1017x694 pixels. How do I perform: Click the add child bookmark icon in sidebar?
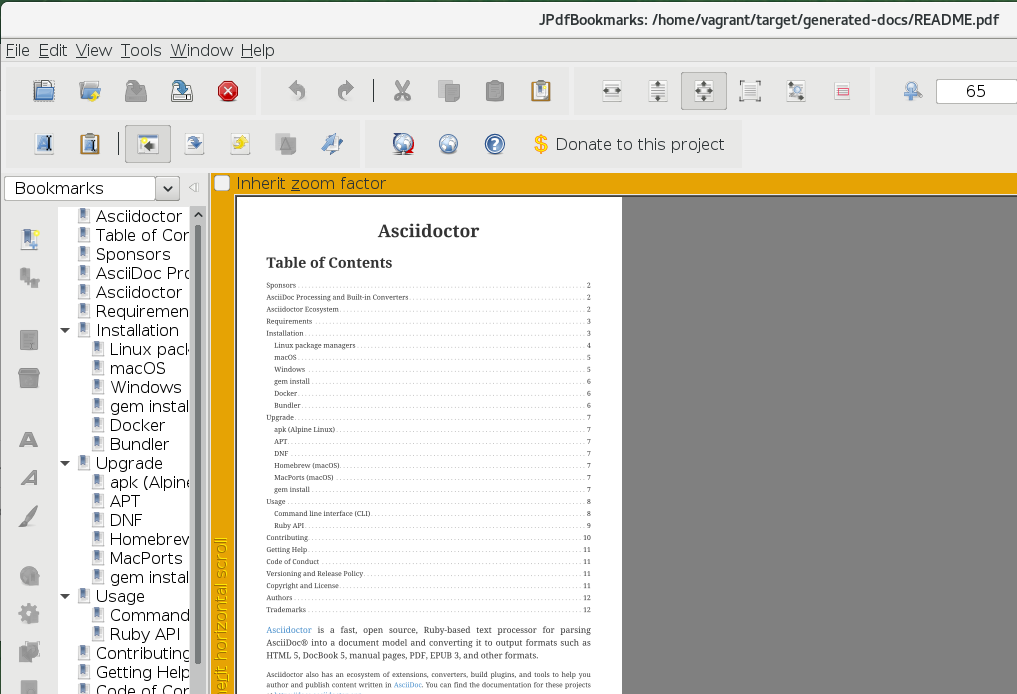(29, 278)
